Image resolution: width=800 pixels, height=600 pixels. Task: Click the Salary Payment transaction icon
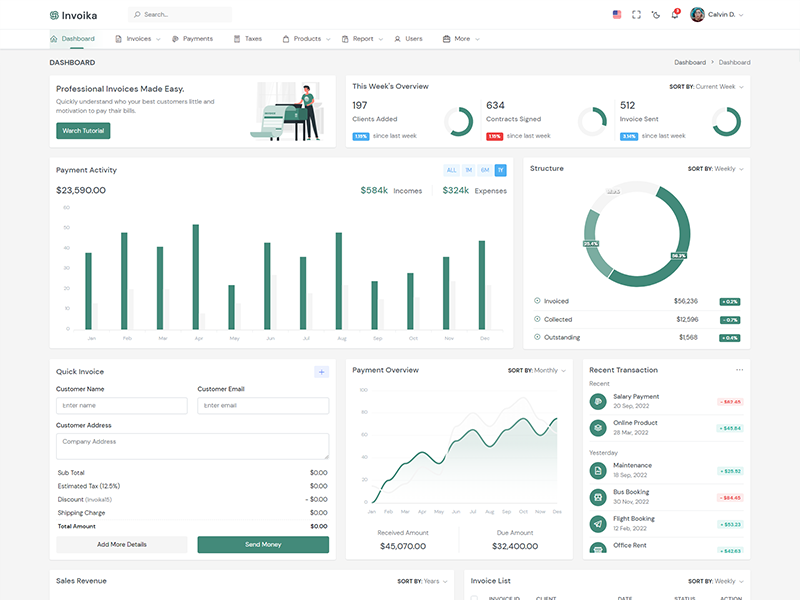pos(598,401)
